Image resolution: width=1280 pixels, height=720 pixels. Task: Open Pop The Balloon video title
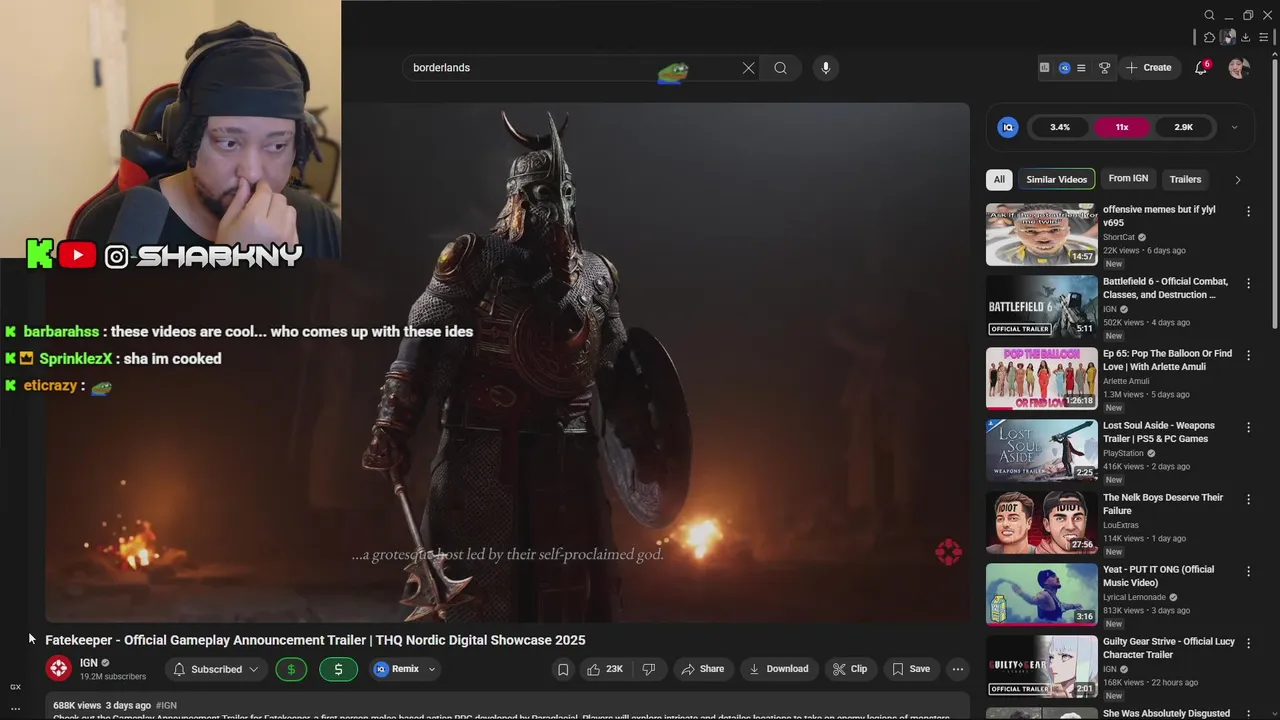pyautogui.click(x=1167, y=360)
